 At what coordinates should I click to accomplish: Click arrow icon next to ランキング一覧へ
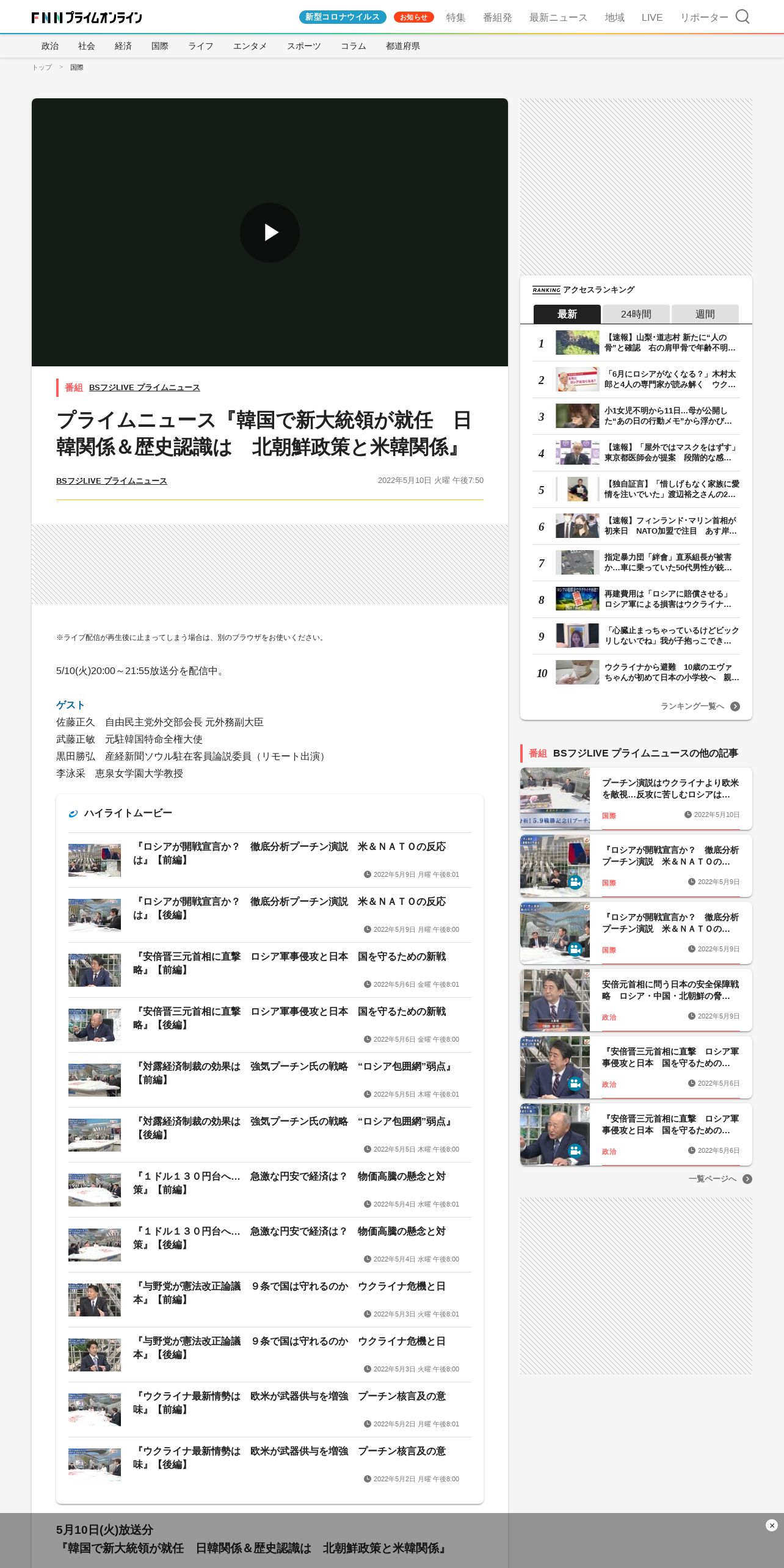[x=735, y=706]
